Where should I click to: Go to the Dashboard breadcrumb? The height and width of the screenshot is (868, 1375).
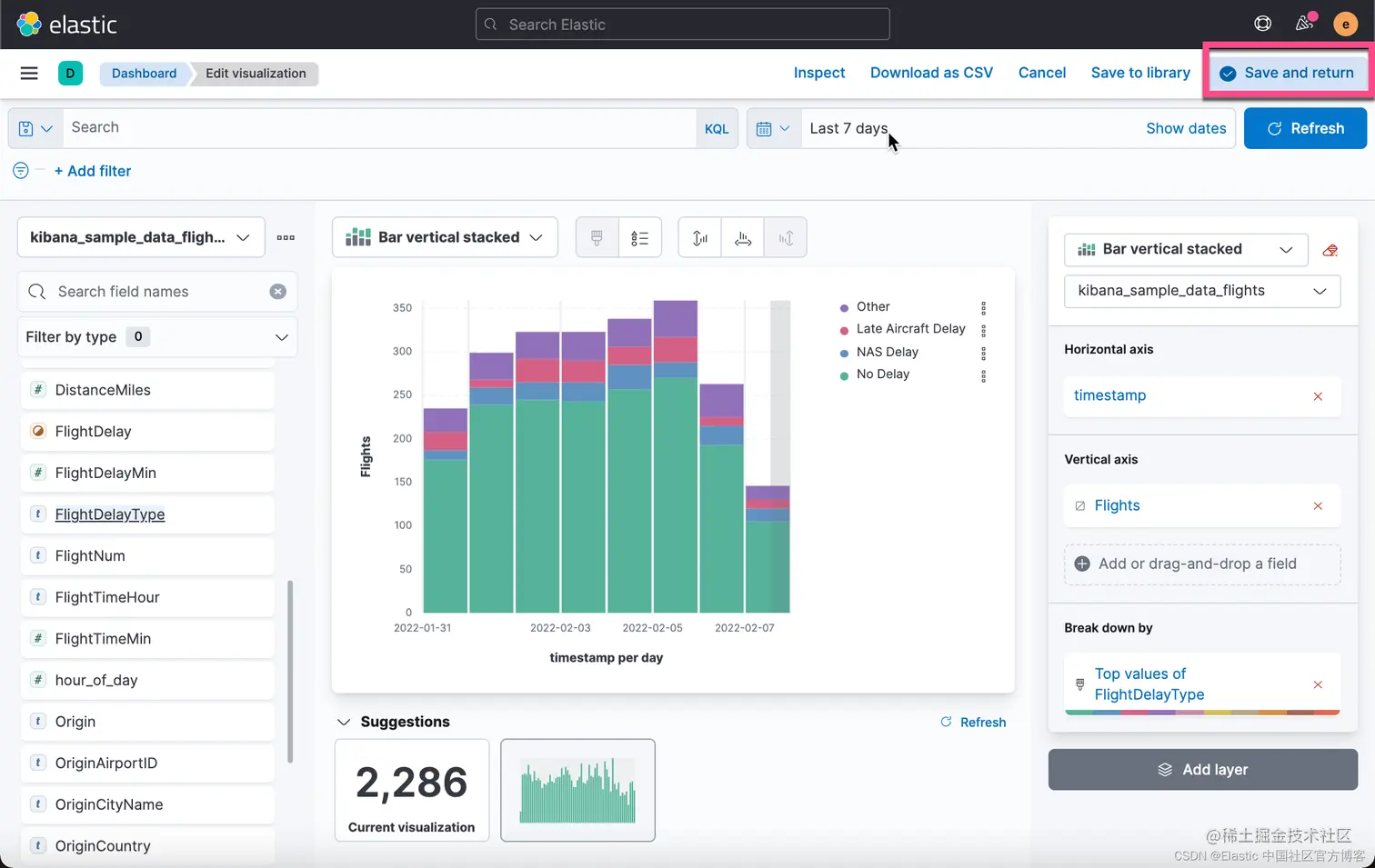145,74
